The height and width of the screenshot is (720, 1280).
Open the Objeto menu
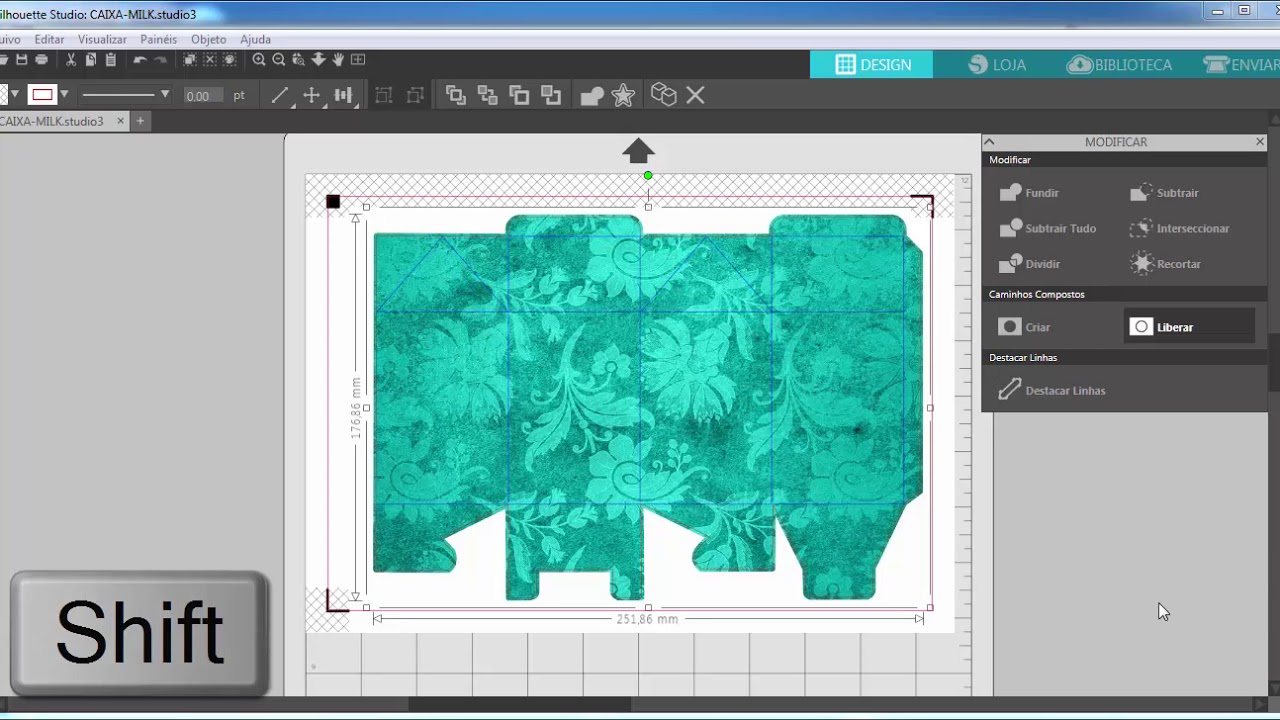pos(209,39)
